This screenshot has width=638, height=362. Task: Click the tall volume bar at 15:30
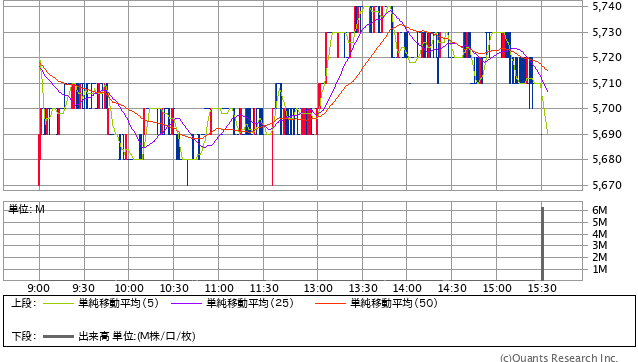[x=542, y=244]
